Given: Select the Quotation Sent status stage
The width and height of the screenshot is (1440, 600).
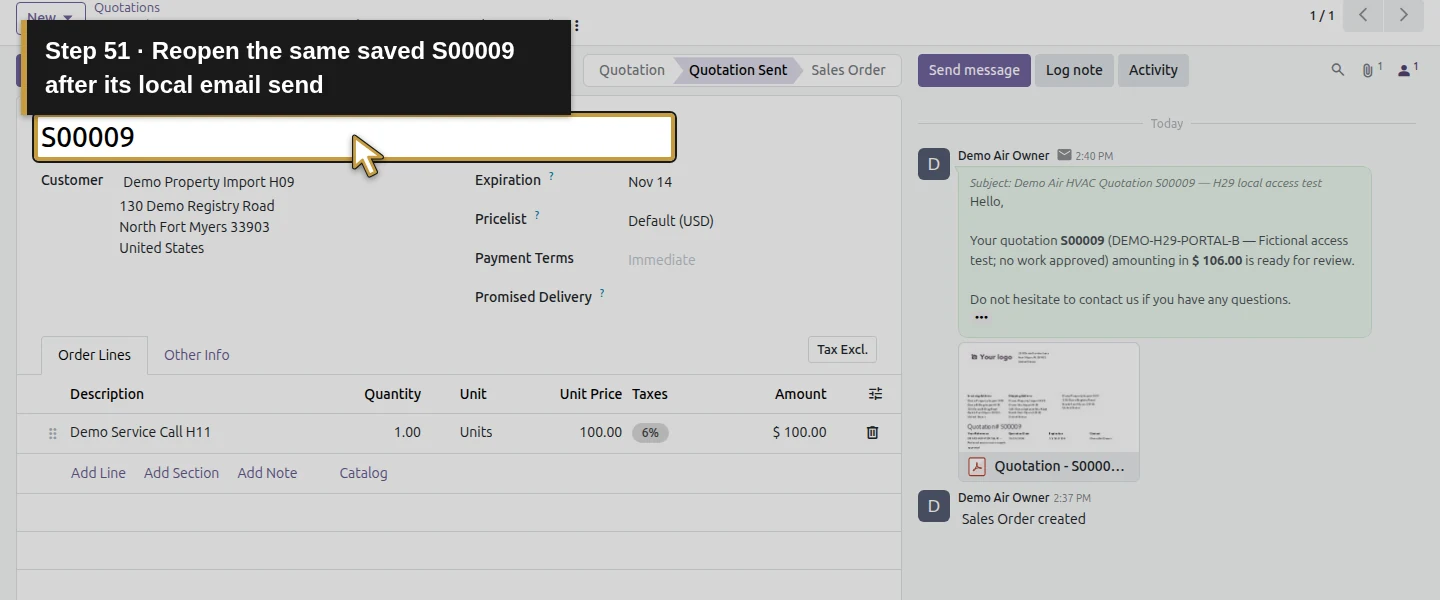Looking at the screenshot, I should (x=738, y=70).
